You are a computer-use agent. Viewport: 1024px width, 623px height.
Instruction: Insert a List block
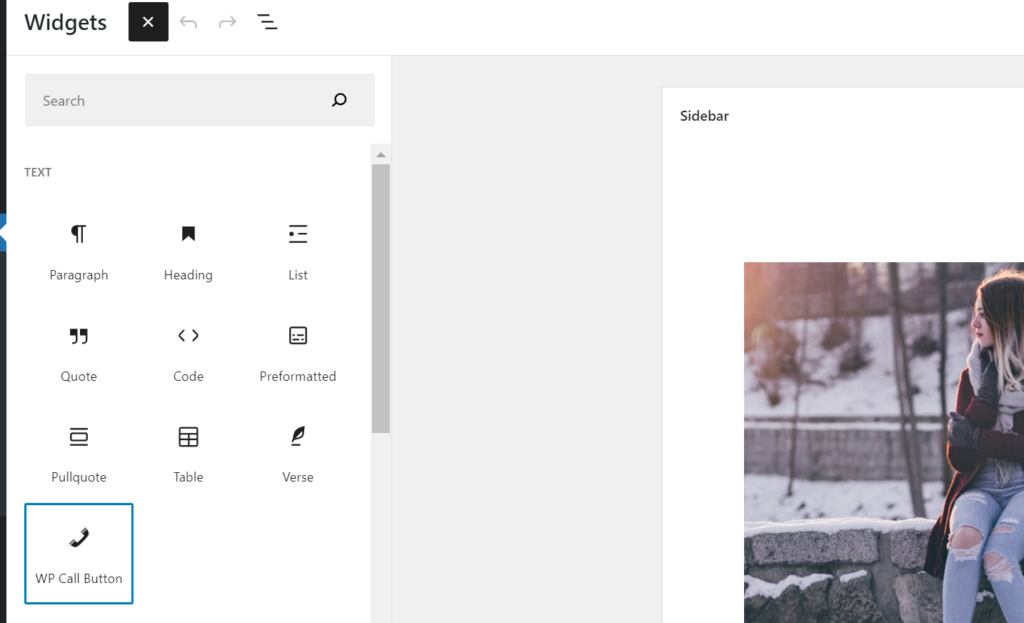tap(298, 251)
